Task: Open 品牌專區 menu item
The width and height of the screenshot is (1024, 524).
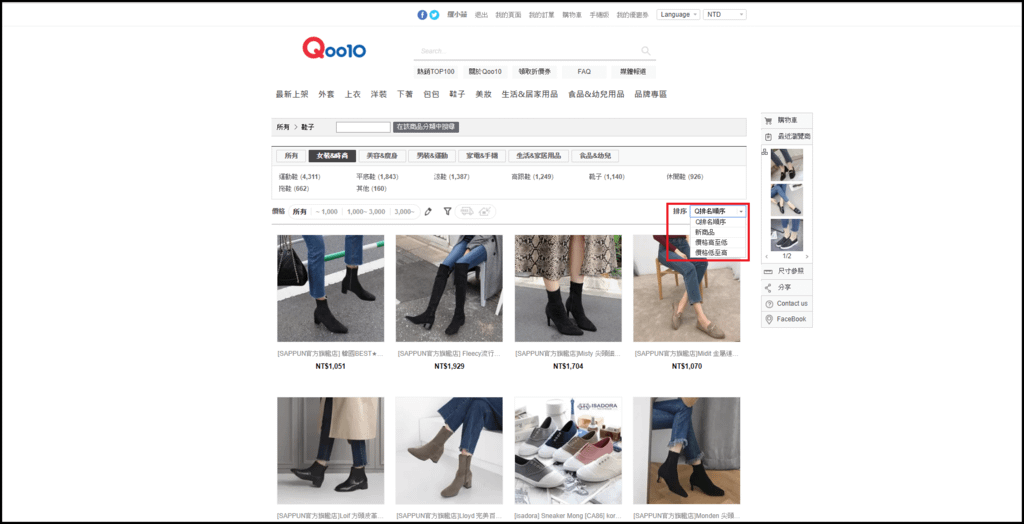Action: pyautogui.click(x=650, y=94)
